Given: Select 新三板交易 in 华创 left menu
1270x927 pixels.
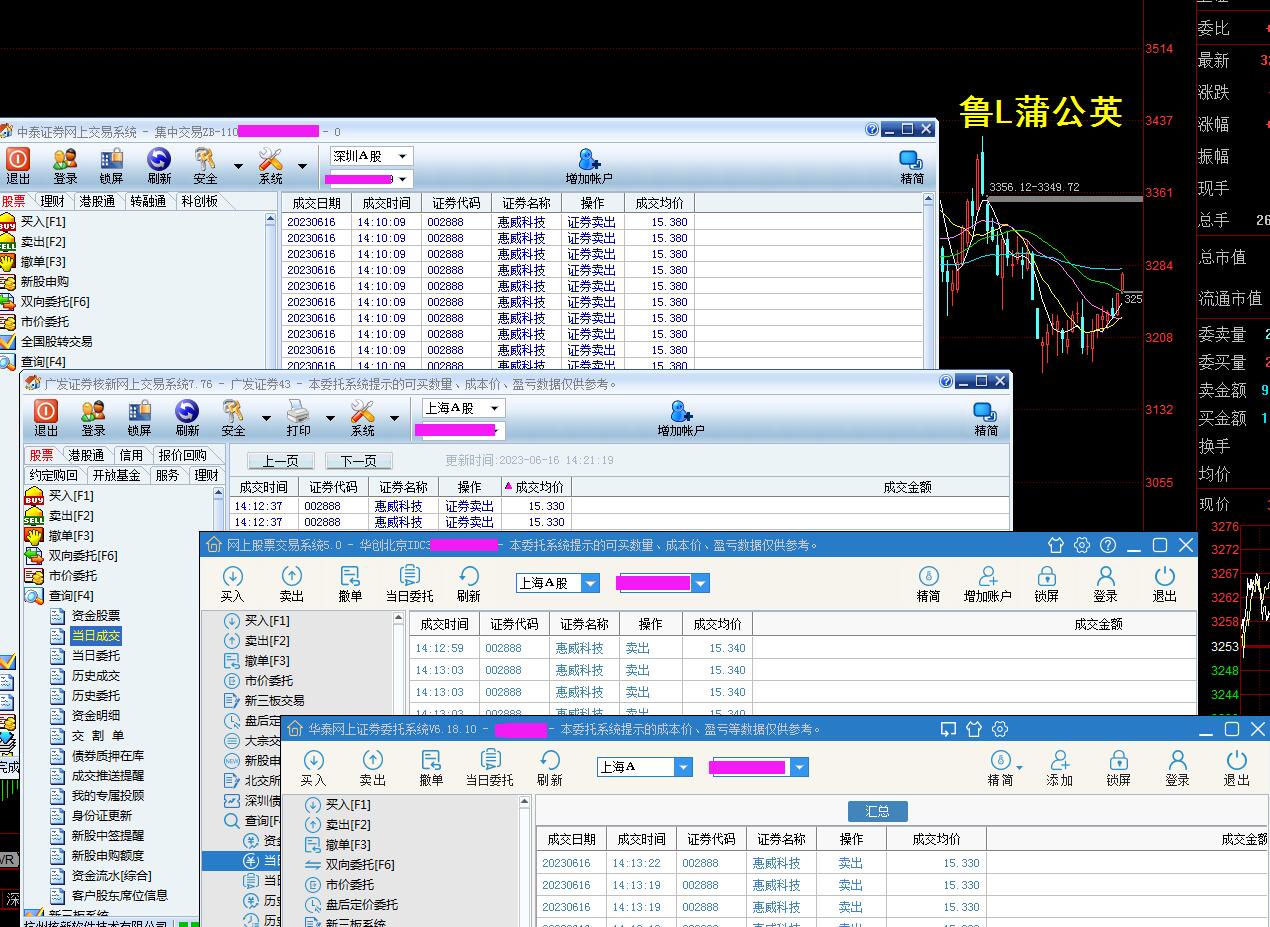Looking at the screenshot, I should [274, 700].
